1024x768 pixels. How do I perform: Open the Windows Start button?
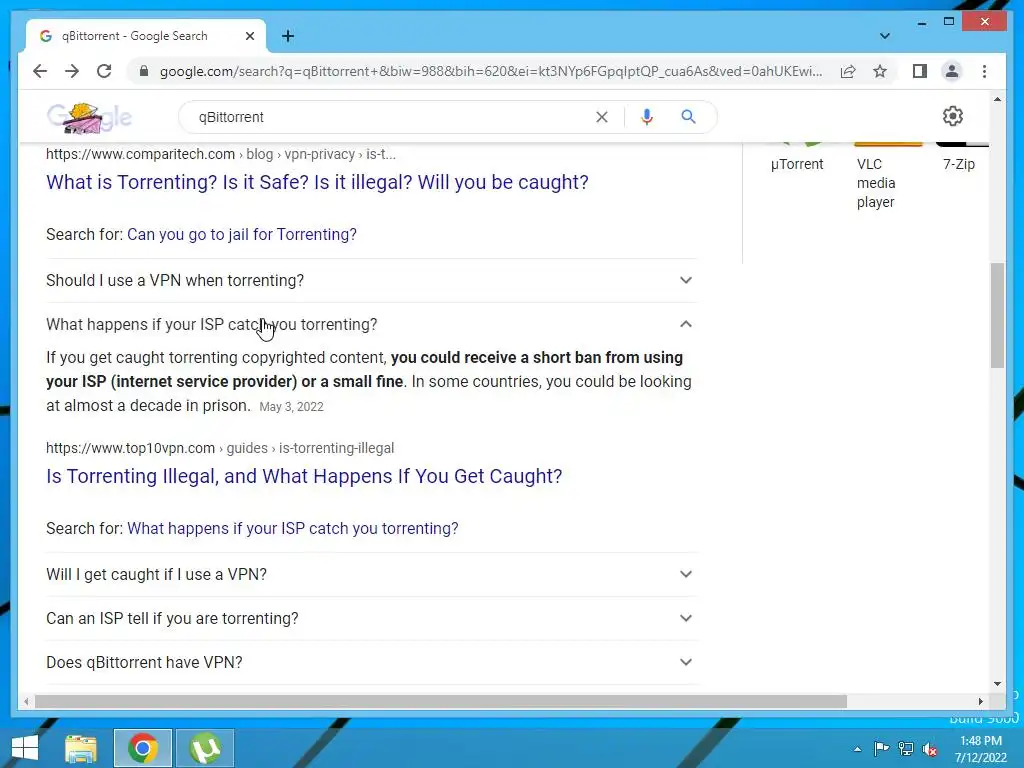(25, 748)
